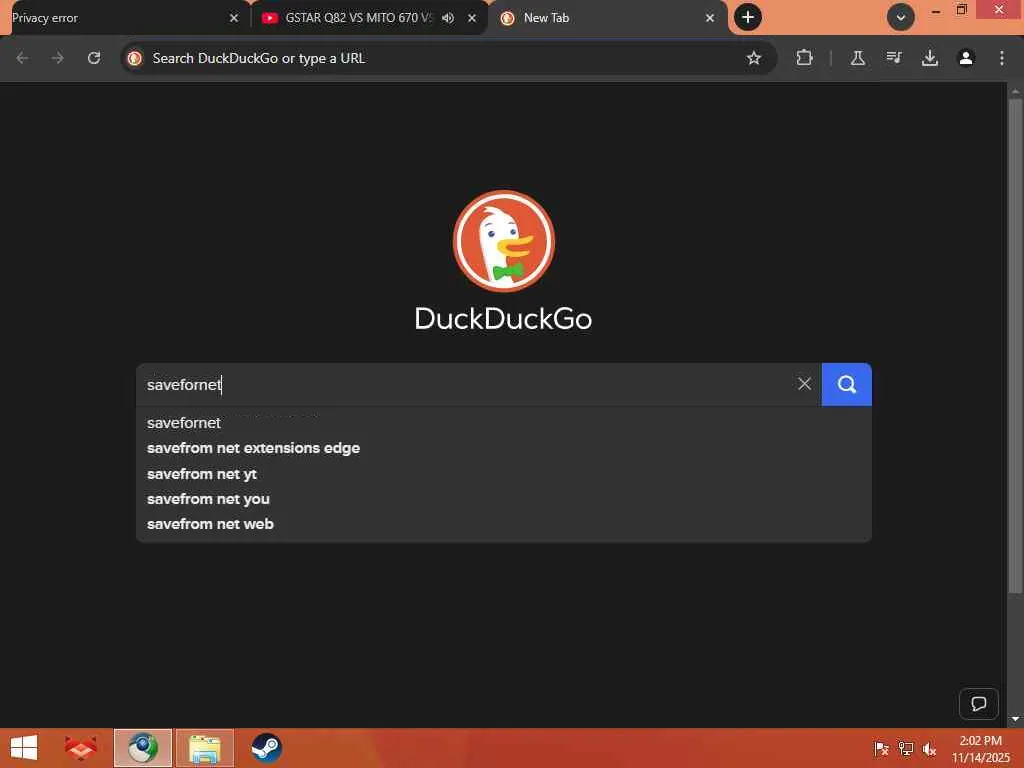The image size is (1024, 768).
Task: Click the DuckDuckGo title text
Action: point(504,319)
